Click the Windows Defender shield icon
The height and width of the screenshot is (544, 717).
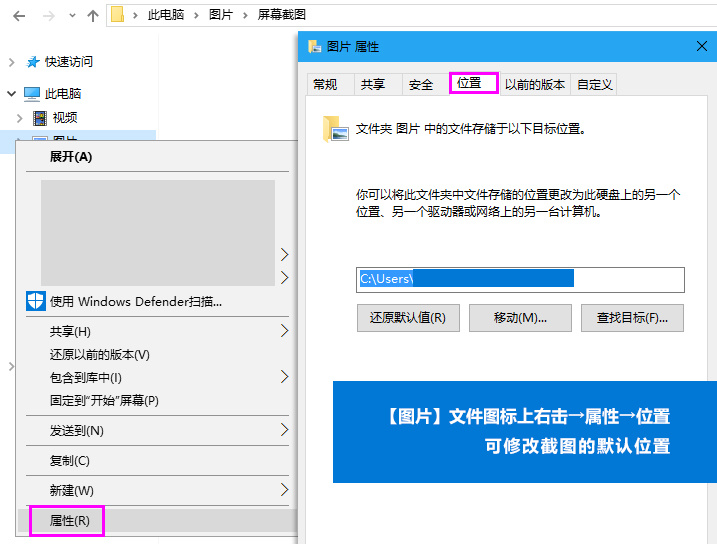tap(36, 301)
